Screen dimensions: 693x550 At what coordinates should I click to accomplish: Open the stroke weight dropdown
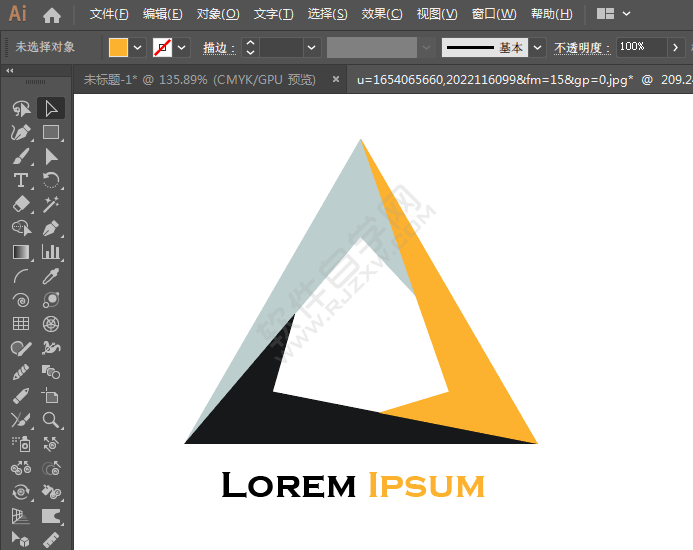[313, 47]
